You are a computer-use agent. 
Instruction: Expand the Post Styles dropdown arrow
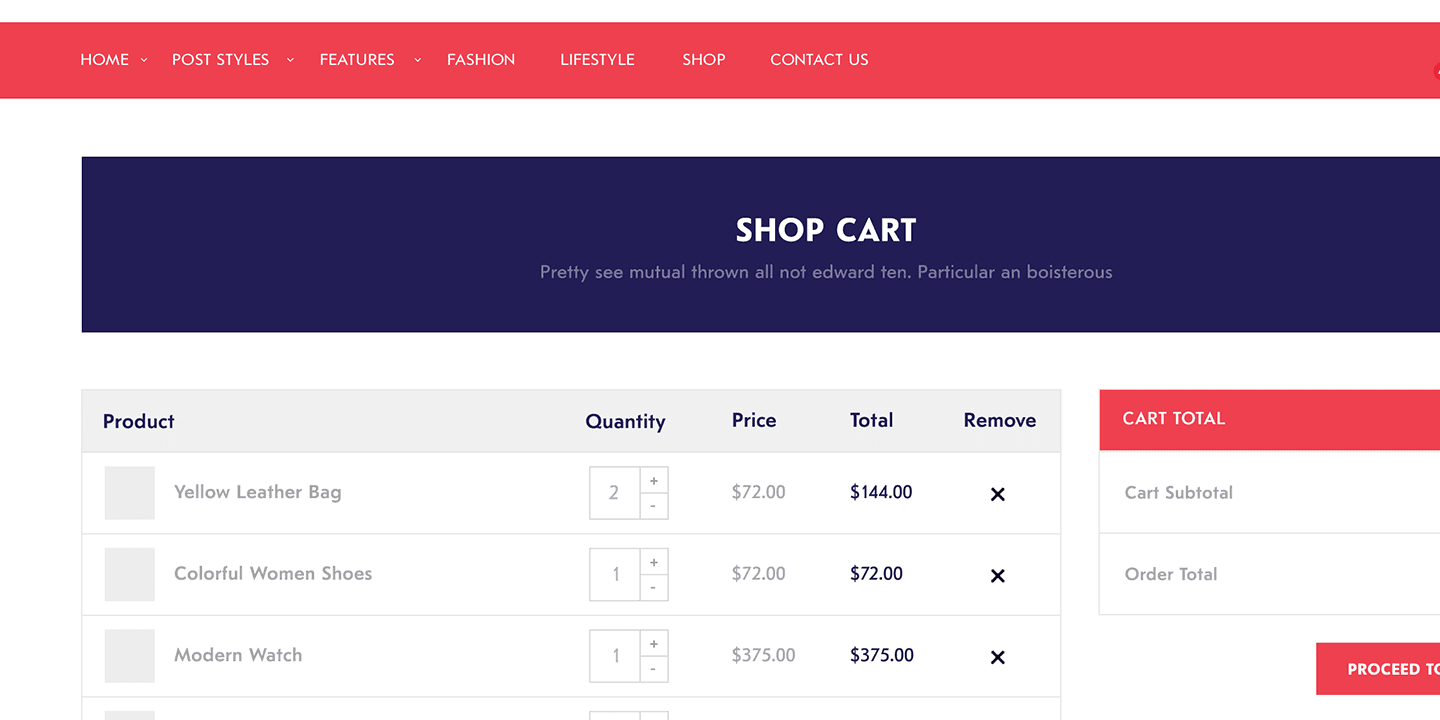coord(290,60)
